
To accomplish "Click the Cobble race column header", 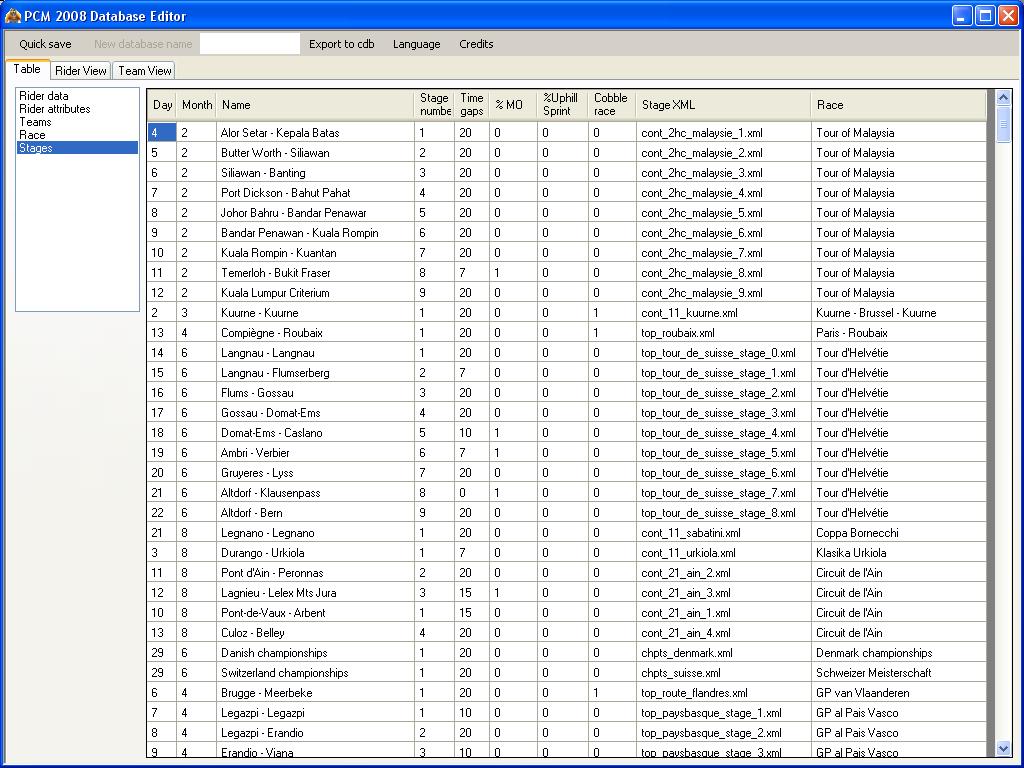I will 611,105.
